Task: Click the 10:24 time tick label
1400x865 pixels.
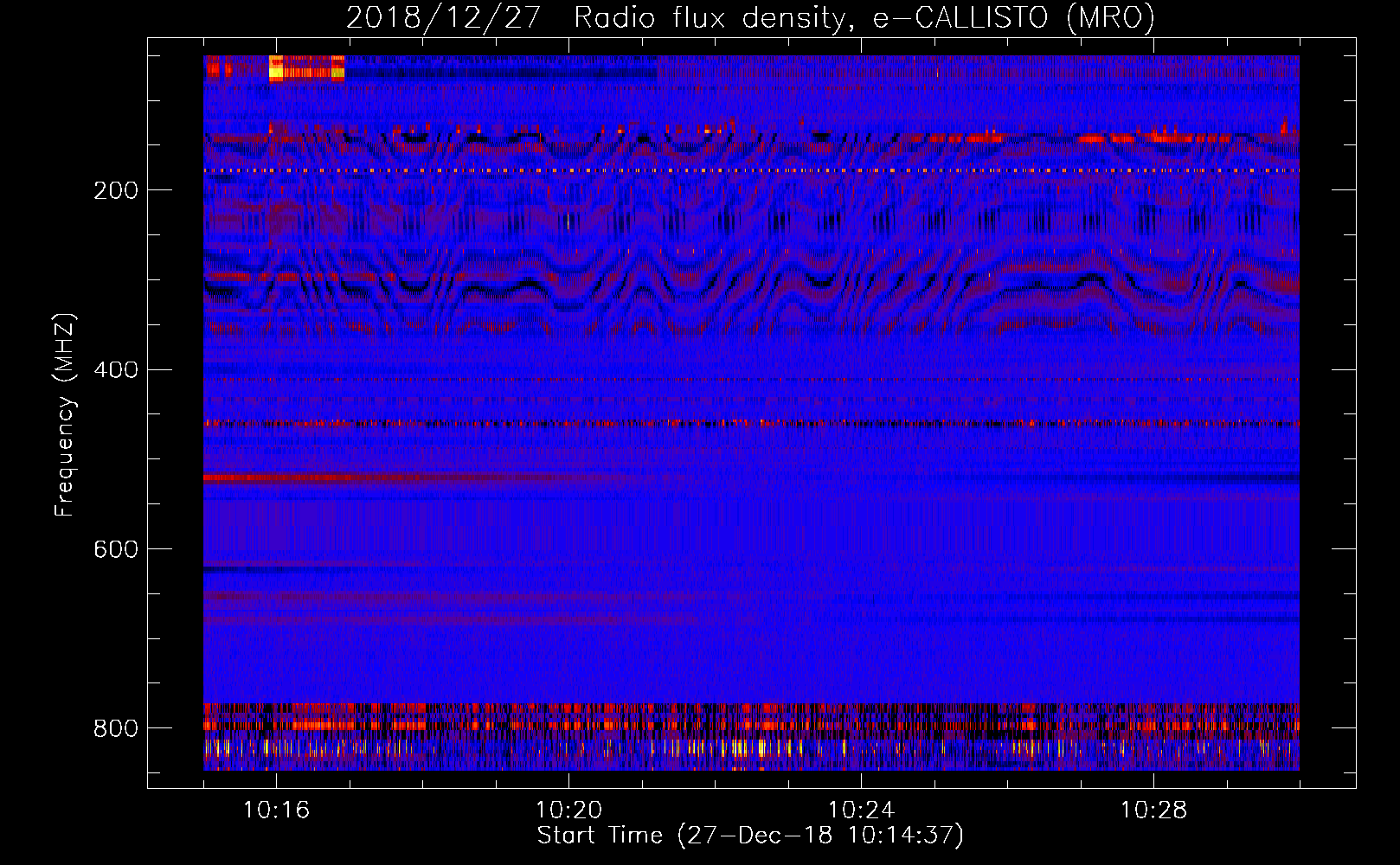Action: pos(862,810)
